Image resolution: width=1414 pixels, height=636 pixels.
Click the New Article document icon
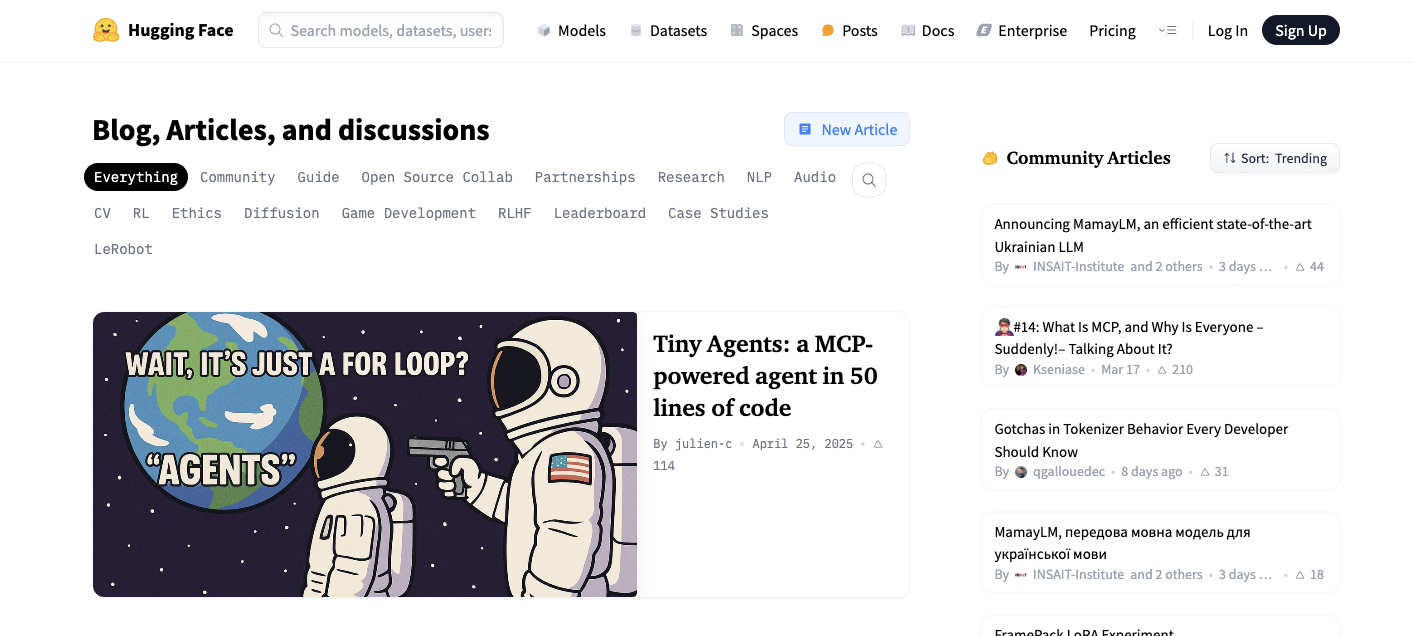pyautogui.click(x=805, y=129)
